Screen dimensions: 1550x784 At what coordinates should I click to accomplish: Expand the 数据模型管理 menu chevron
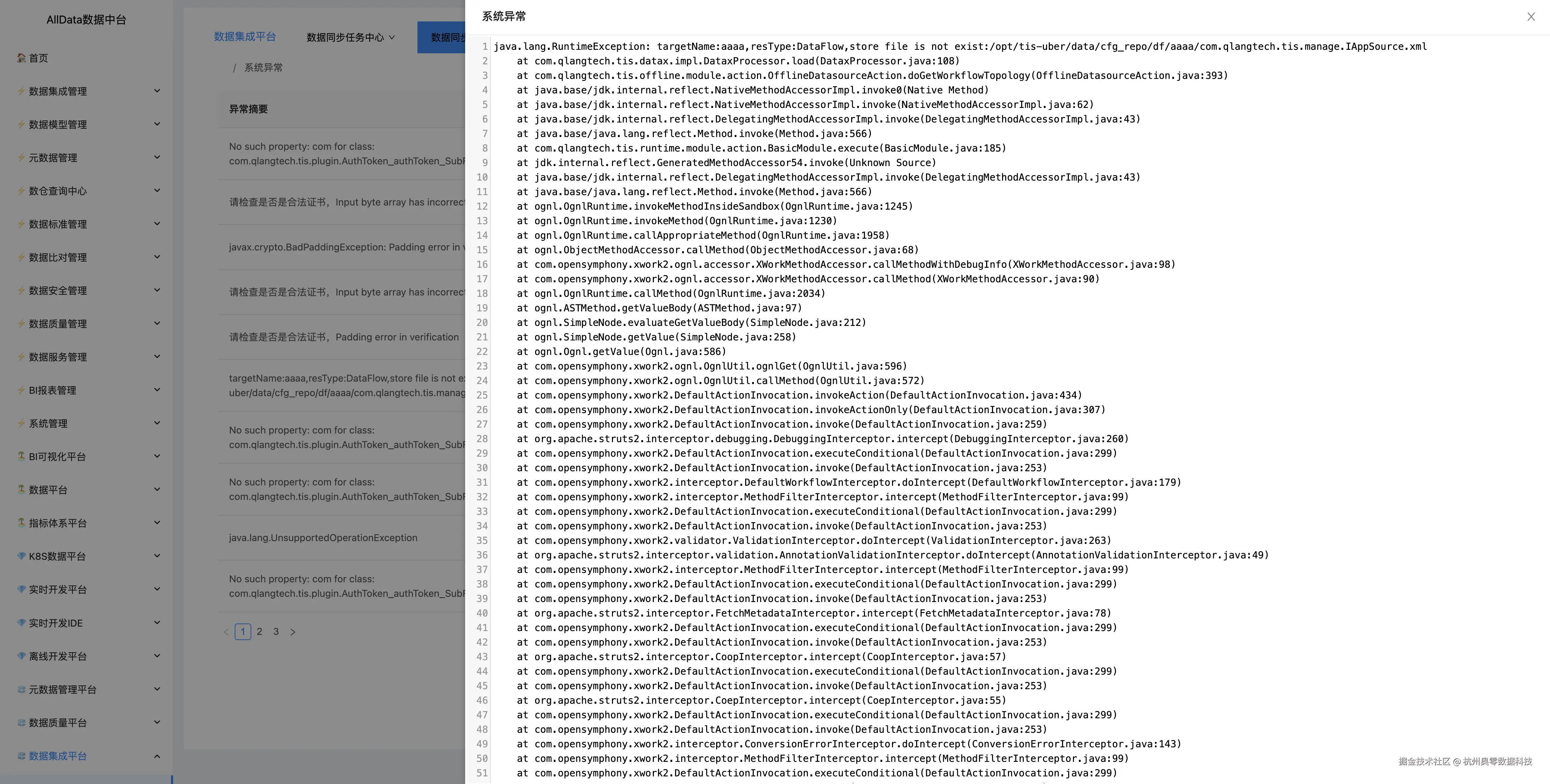coord(157,124)
